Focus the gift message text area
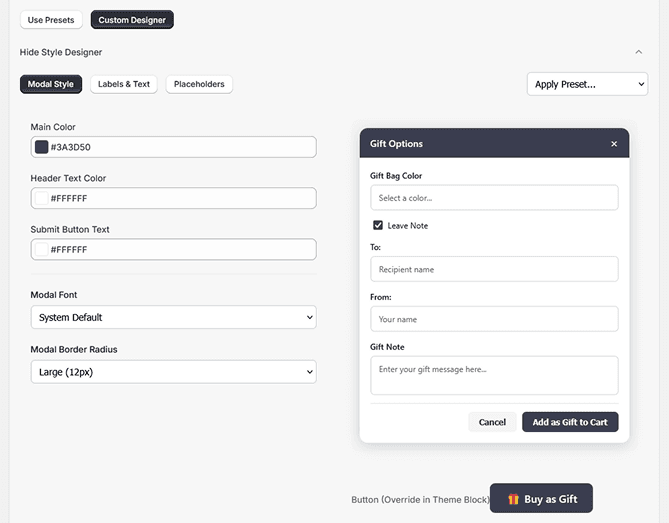 click(x=494, y=375)
